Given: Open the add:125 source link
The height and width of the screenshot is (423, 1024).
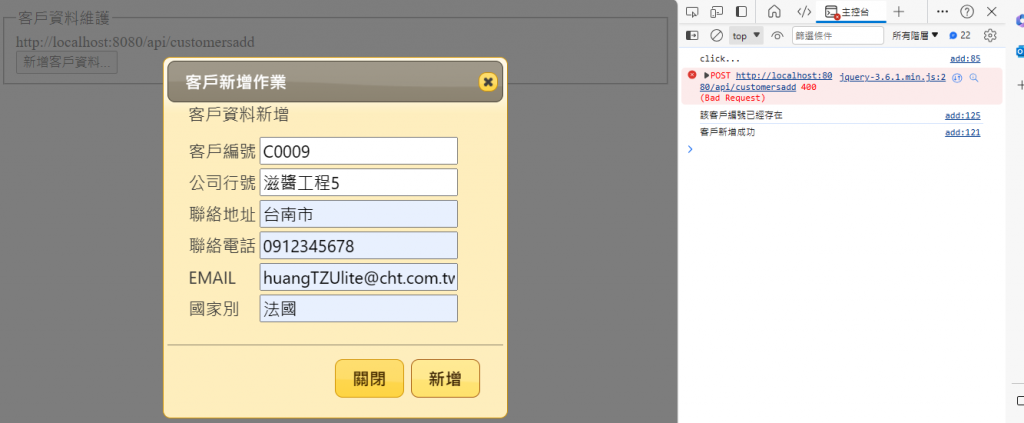Looking at the screenshot, I should (963, 116).
